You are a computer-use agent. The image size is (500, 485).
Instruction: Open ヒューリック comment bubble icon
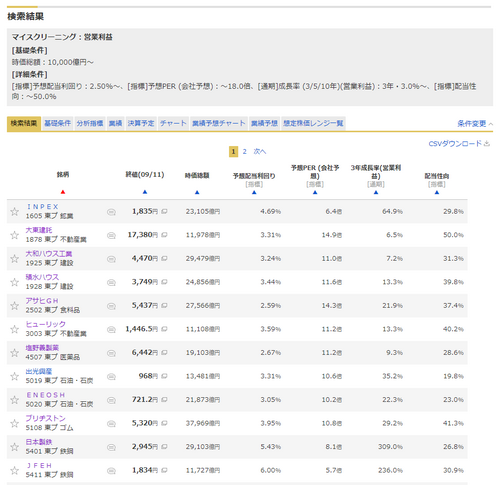click(111, 330)
